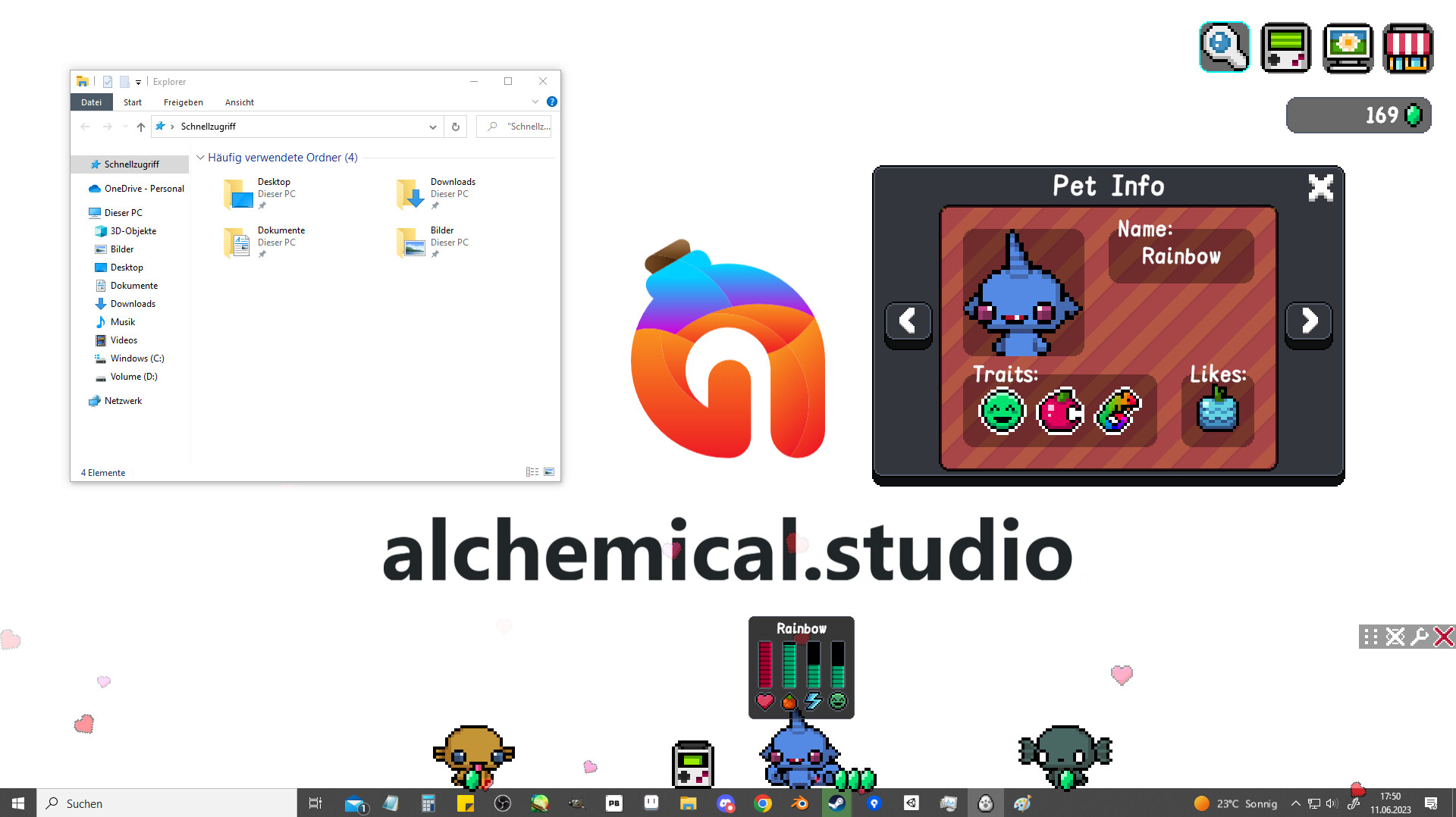Expand the ribbon with the chevron arrow

click(535, 102)
